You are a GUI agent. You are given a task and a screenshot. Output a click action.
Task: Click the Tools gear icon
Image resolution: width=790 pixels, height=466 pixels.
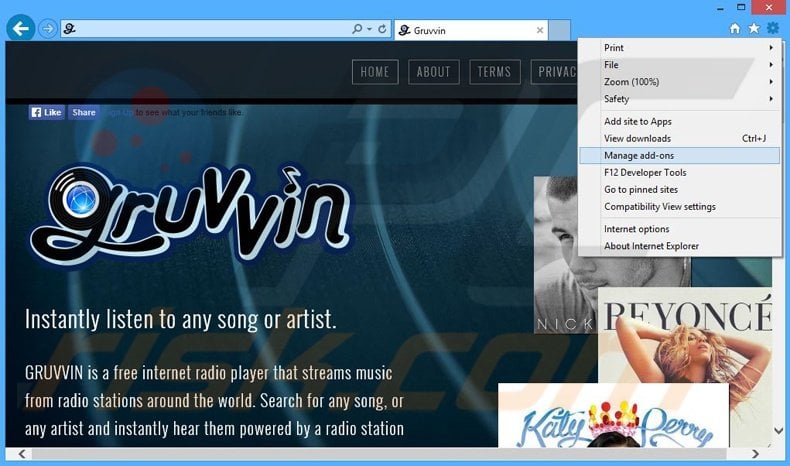(772, 28)
